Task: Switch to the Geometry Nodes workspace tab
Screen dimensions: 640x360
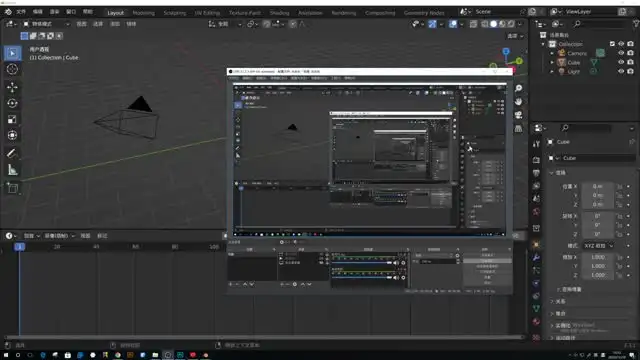Action: pos(424,13)
